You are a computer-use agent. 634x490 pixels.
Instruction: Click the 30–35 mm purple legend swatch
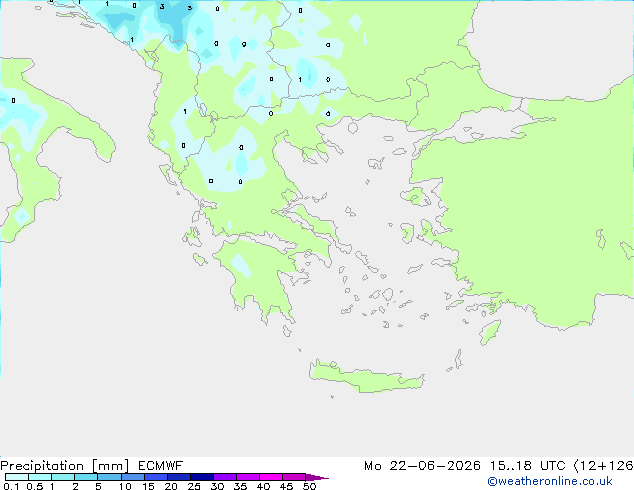point(224,477)
